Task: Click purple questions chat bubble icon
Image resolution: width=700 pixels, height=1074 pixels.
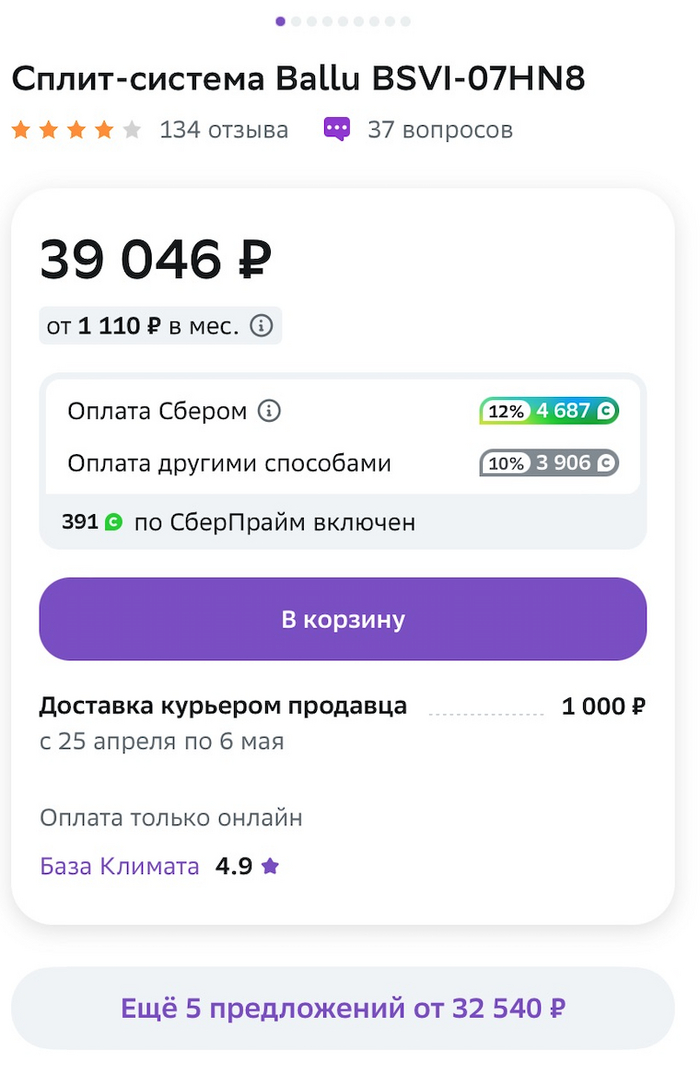Action: pos(337,129)
